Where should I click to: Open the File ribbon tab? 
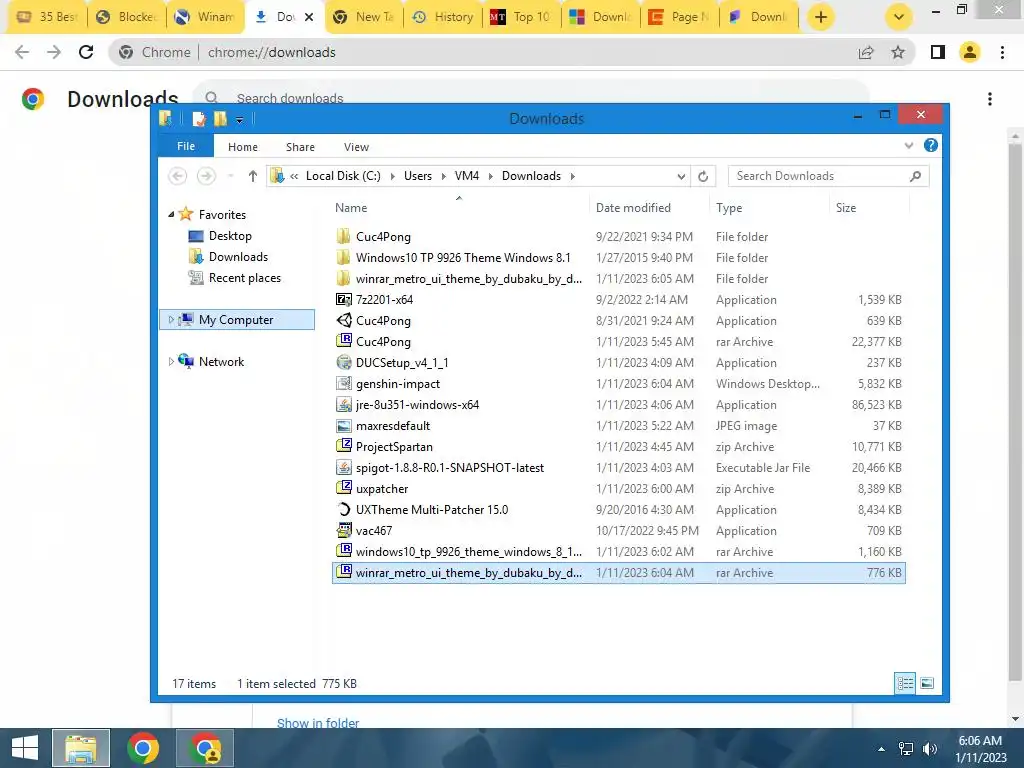click(x=185, y=146)
